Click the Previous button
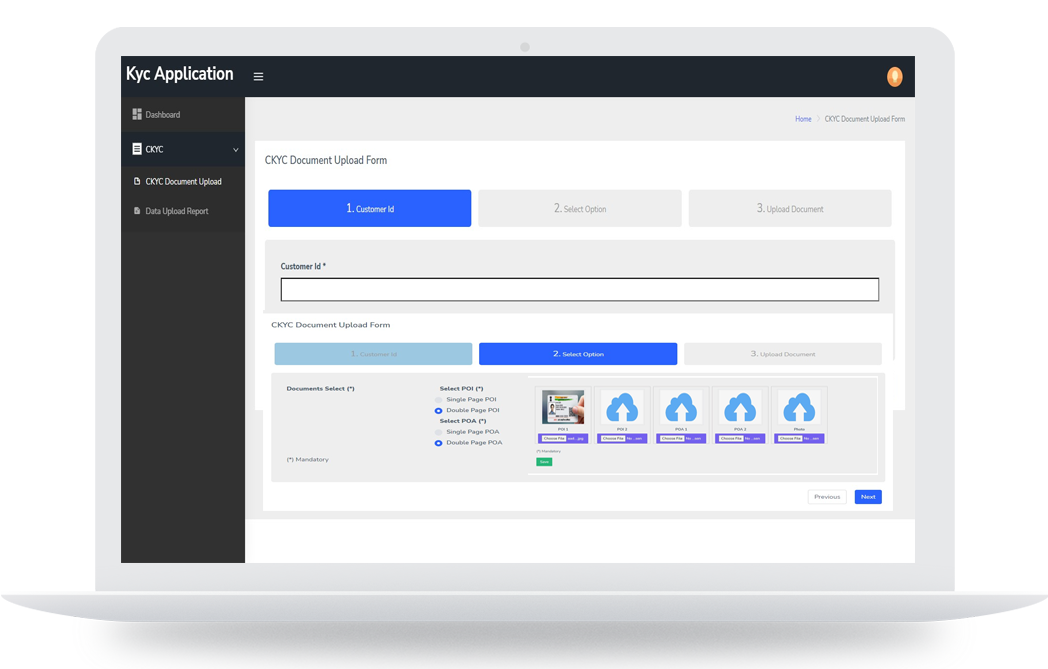This screenshot has width=1048, height=669. coord(827,497)
